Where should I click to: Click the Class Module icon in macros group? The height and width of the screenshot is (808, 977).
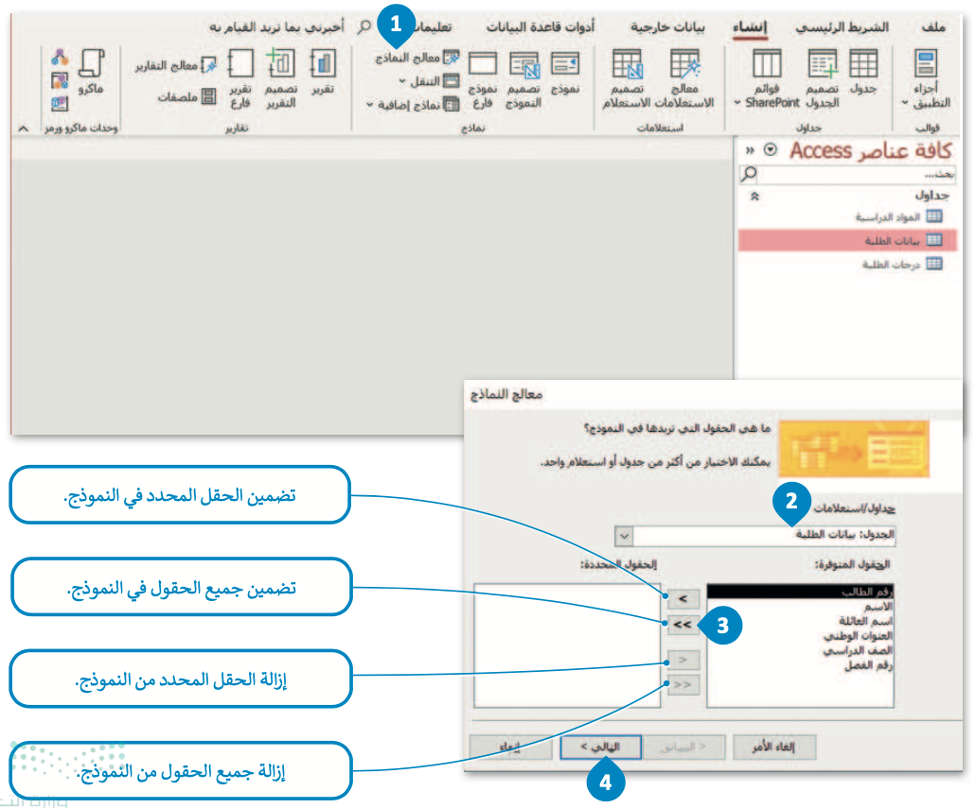pyautogui.click(x=60, y=80)
